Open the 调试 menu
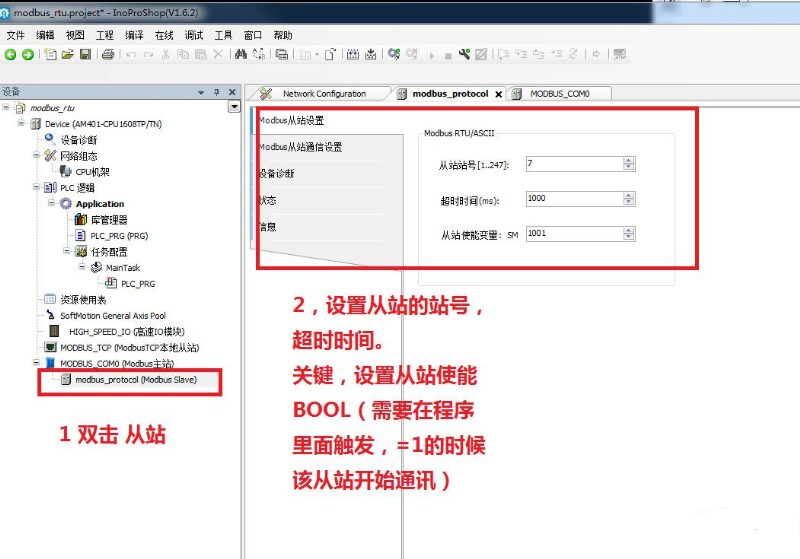Image resolution: width=800 pixels, height=559 pixels. [194, 35]
